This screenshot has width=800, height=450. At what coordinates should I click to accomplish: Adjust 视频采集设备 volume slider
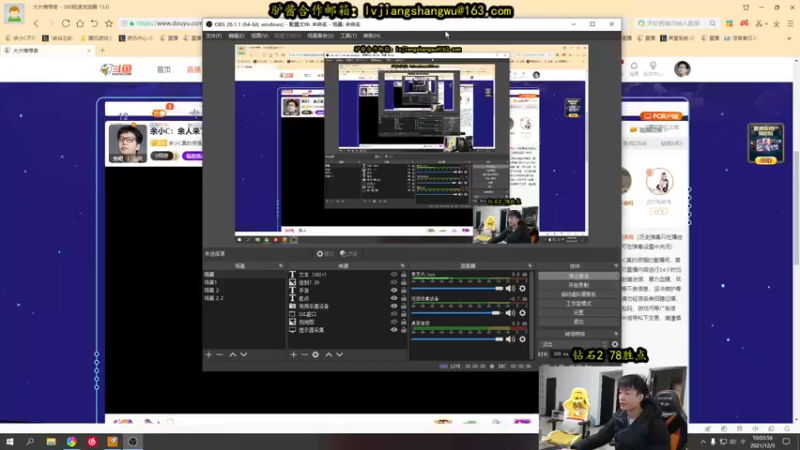coord(458,313)
